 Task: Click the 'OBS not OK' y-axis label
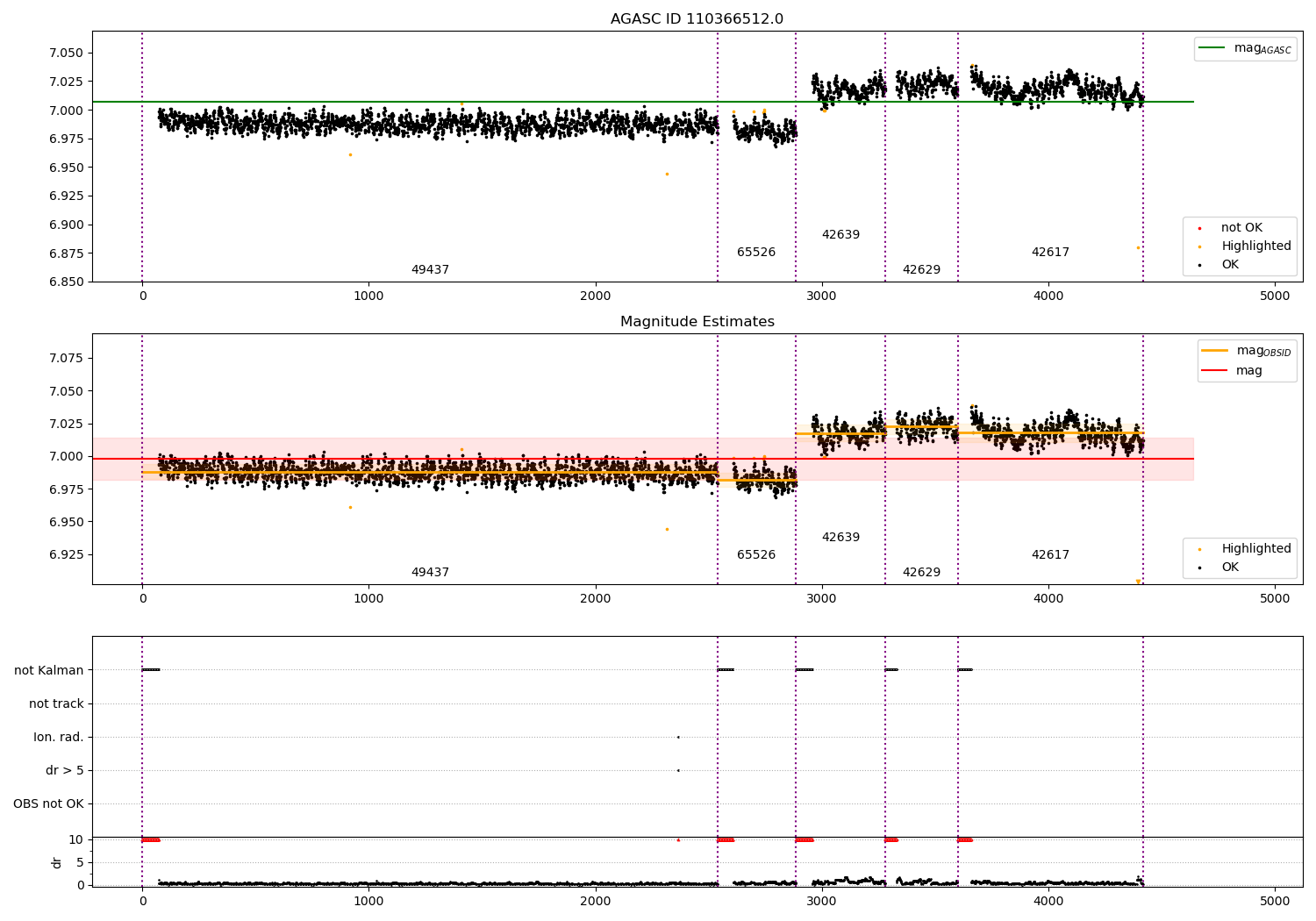[48, 803]
